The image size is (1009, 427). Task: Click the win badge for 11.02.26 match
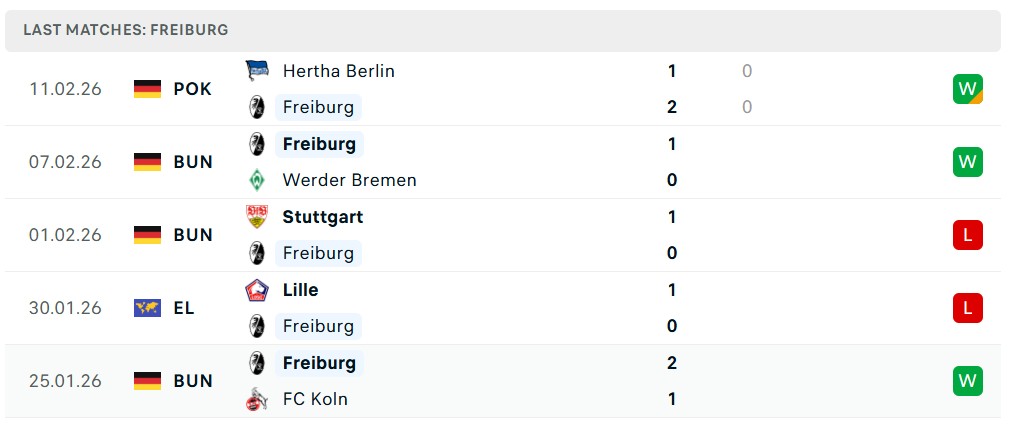click(967, 89)
